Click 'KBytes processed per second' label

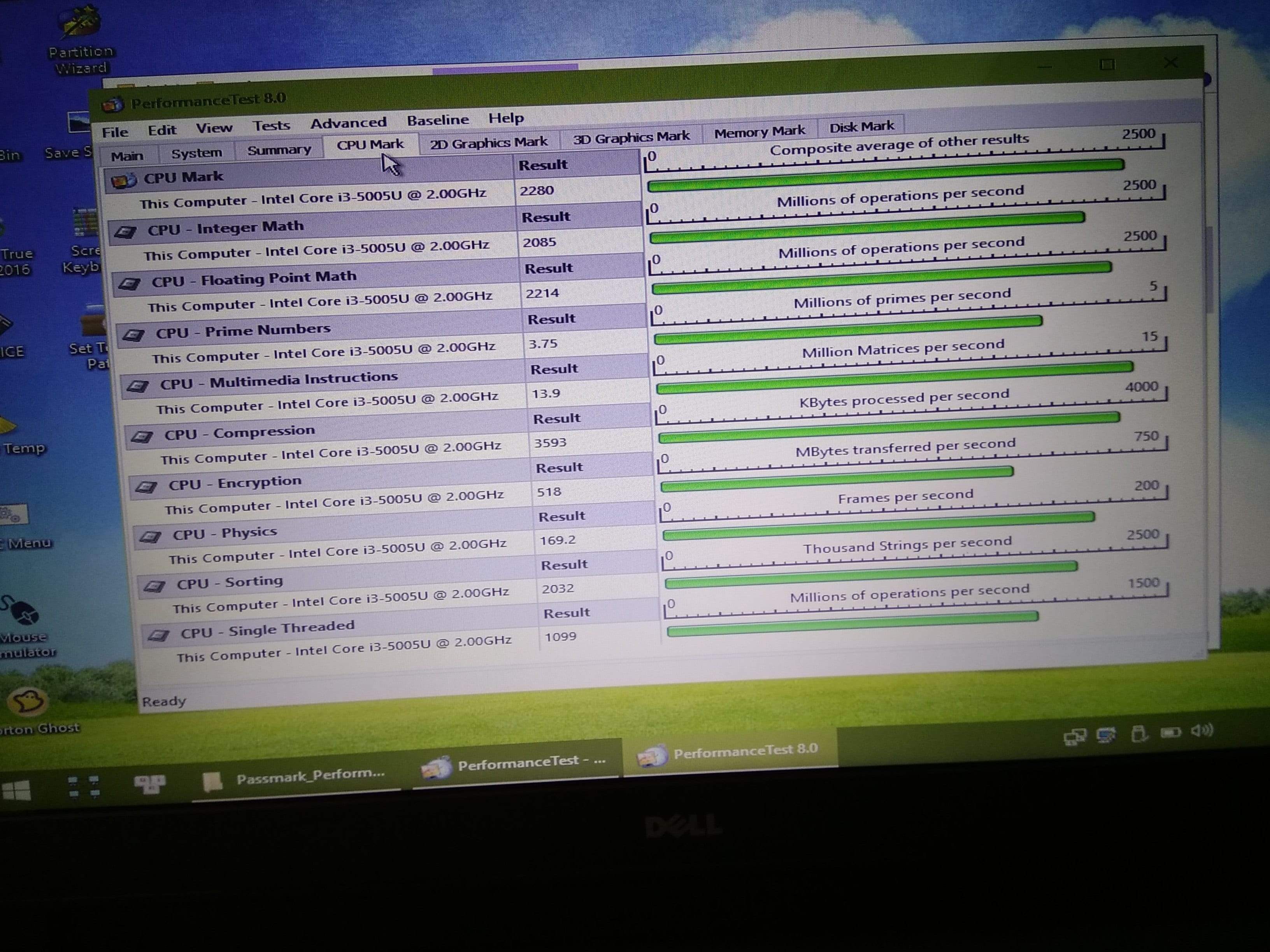pyautogui.click(x=904, y=398)
